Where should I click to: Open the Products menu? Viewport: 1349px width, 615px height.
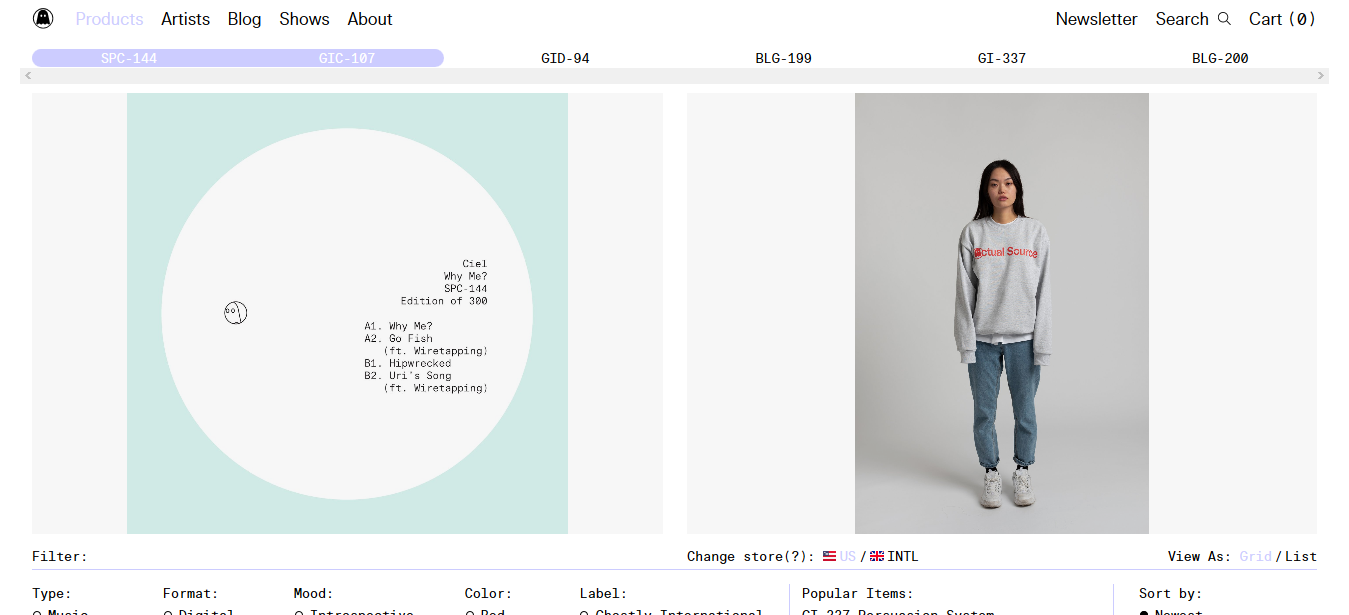coord(109,19)
